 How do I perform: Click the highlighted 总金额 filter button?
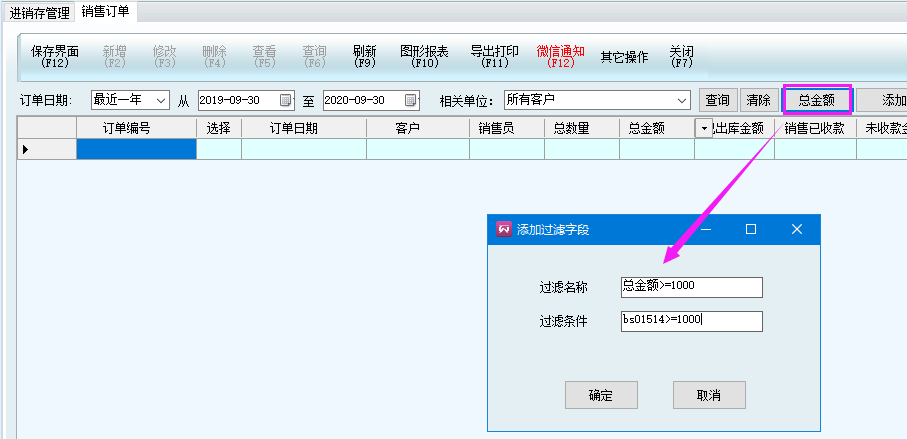[816, 100]
